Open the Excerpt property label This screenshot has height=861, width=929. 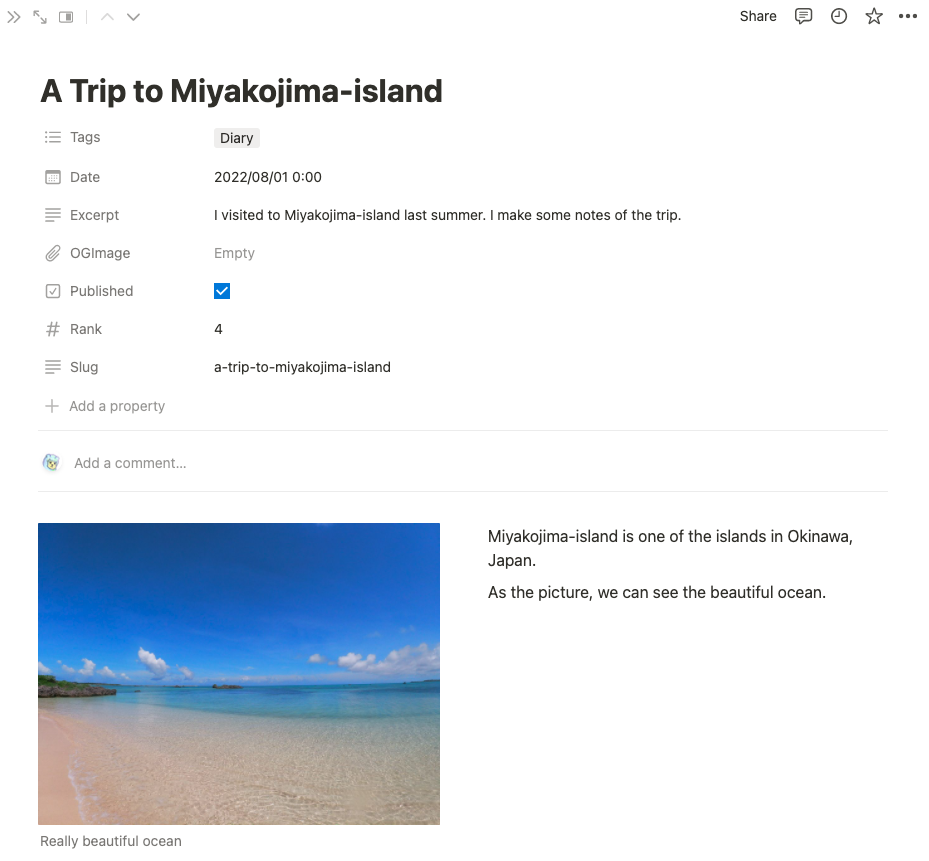click(x=94, y=215)
